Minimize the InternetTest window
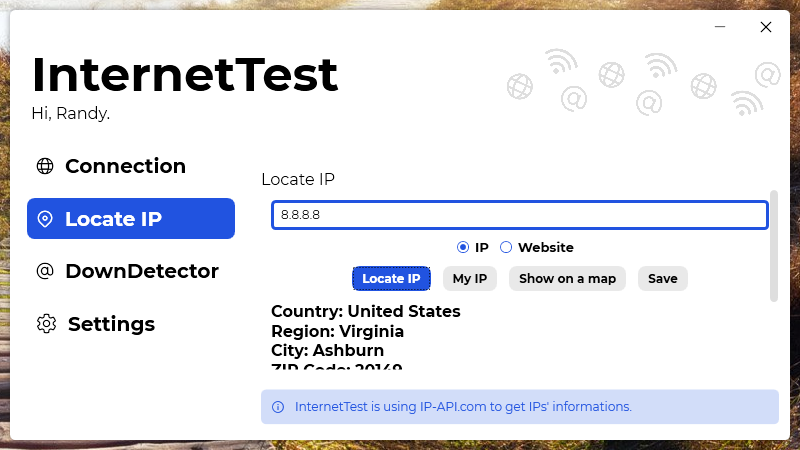Image resolution: width=800 pixels, height=450 pixels. 720,27
